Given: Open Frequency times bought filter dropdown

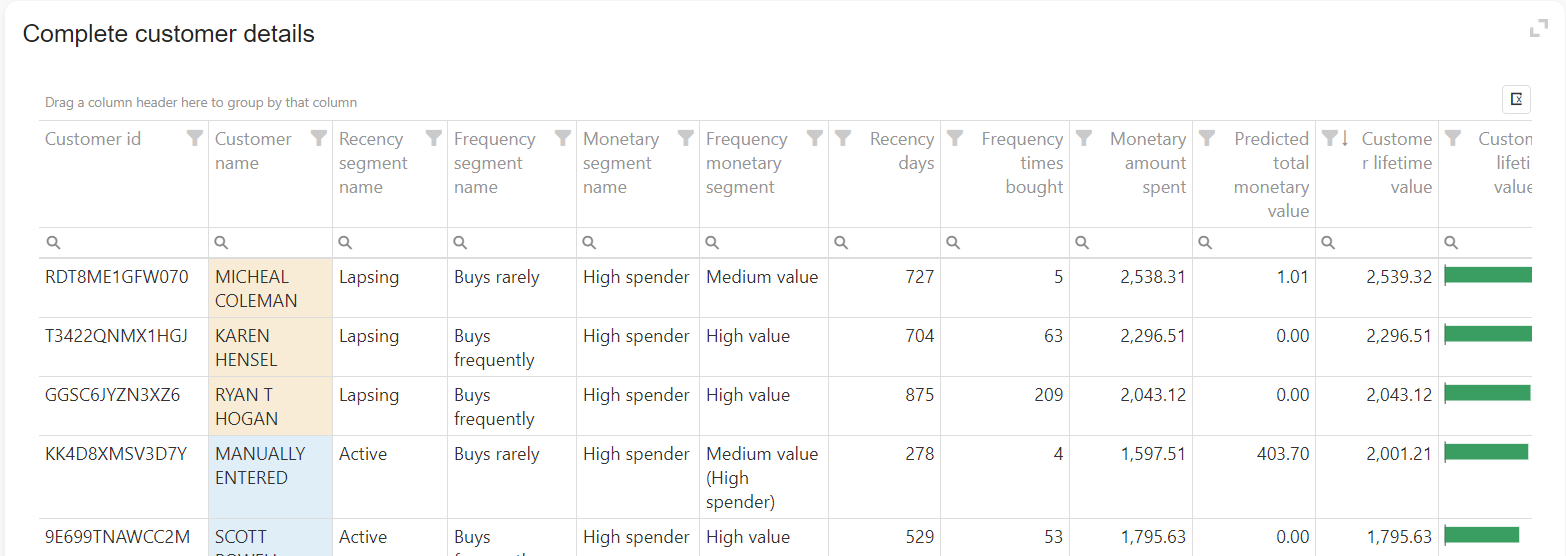Looking at the screenshot, I should click(x=955, y=138).
